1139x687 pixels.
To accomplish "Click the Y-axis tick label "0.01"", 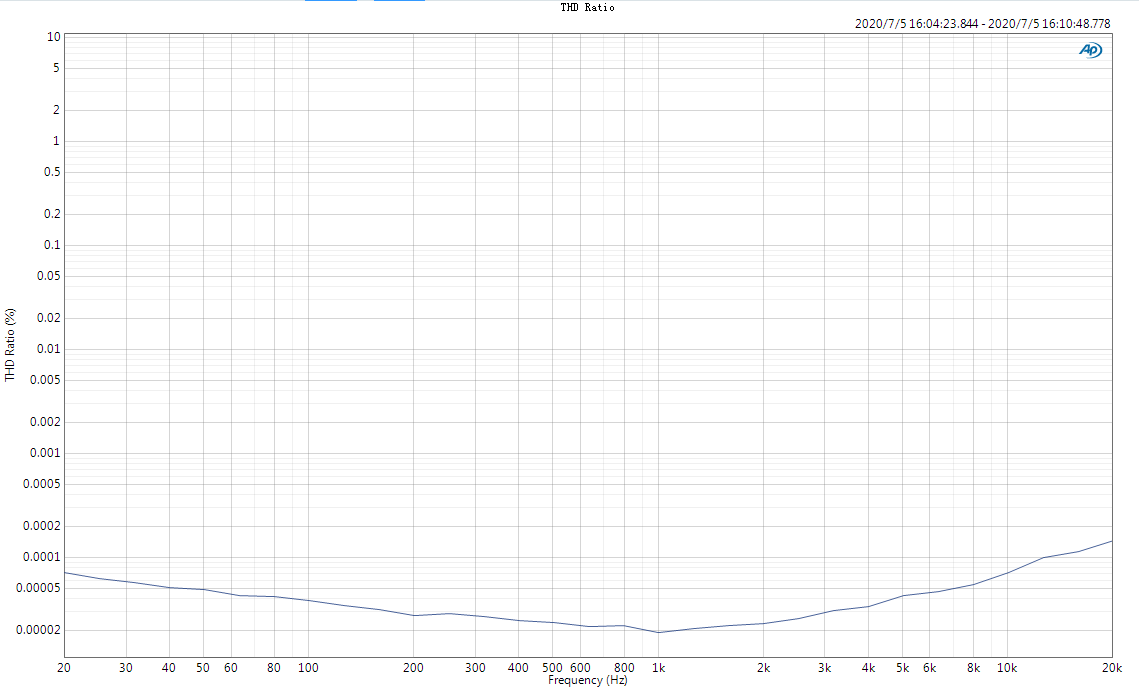I will (49, 349).
